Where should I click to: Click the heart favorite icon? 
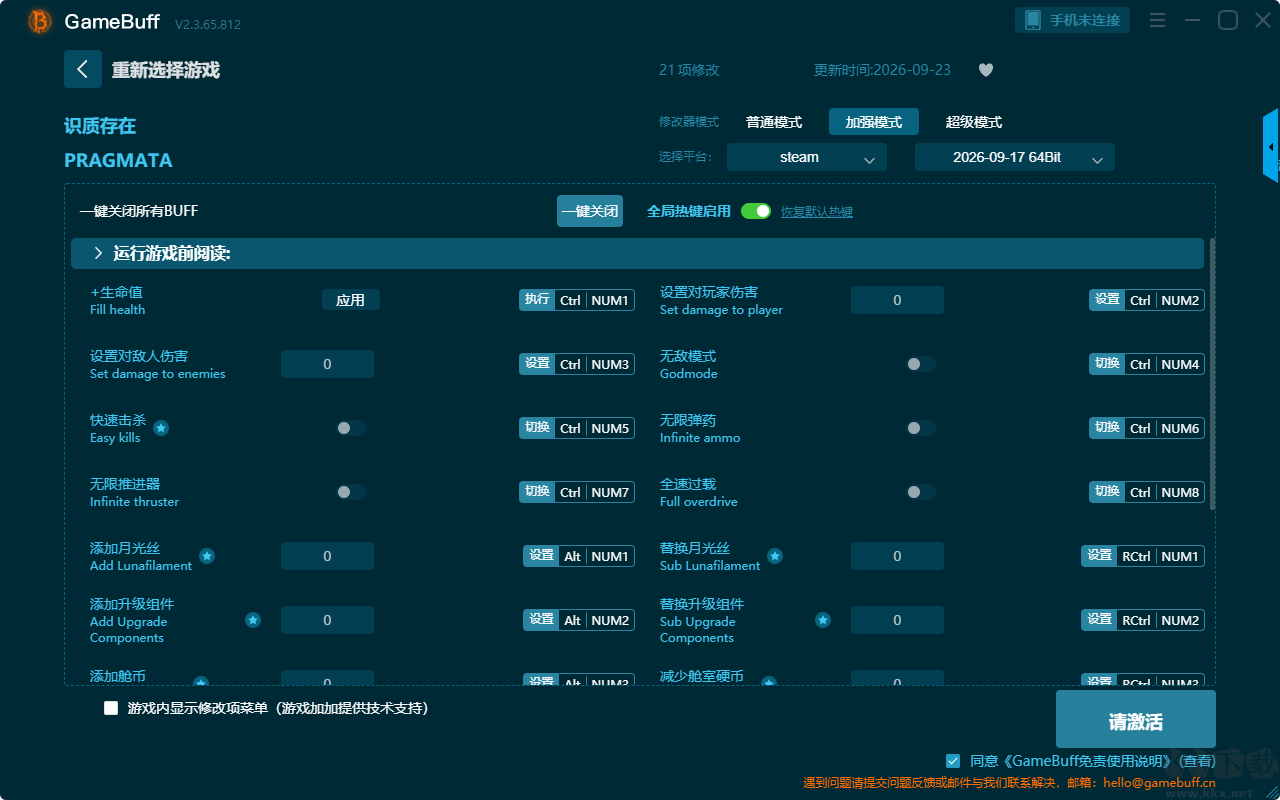(986, 70)
